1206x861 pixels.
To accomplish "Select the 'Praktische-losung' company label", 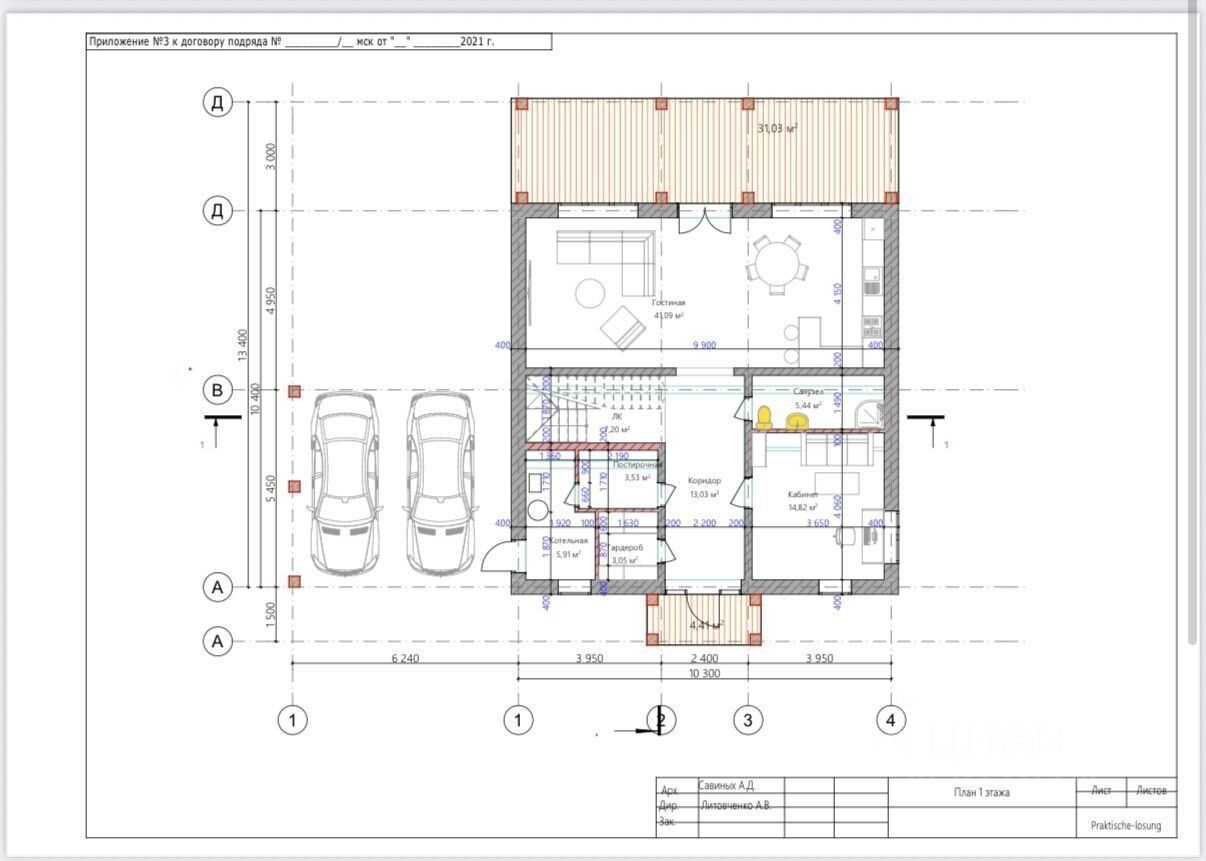I will pyautogui.click(x=1126, y=826).
